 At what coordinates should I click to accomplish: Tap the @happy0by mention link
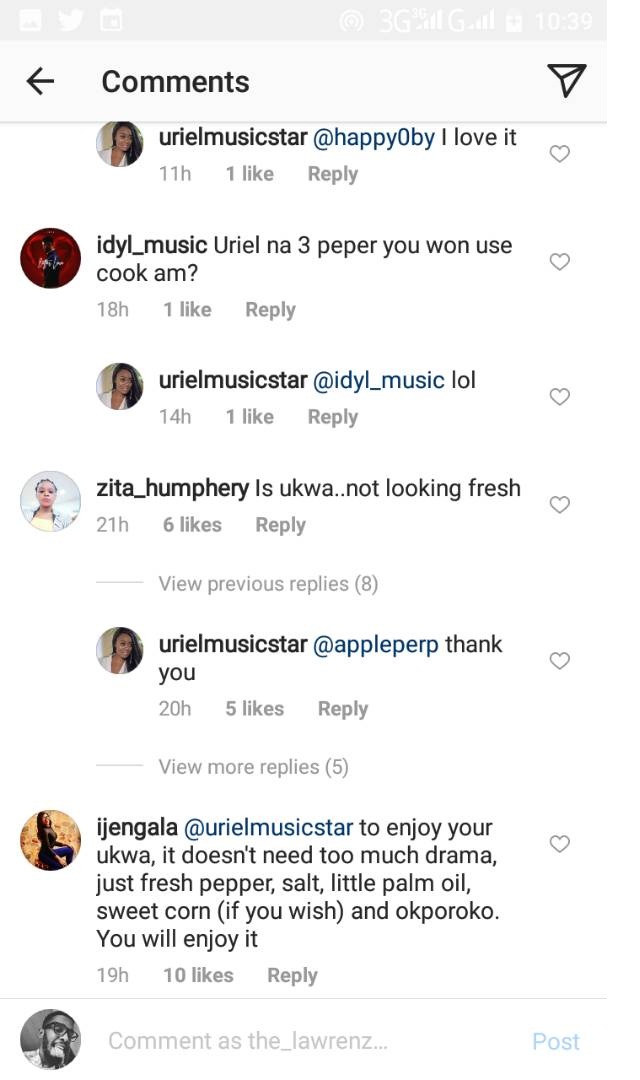tap(374, 138)
